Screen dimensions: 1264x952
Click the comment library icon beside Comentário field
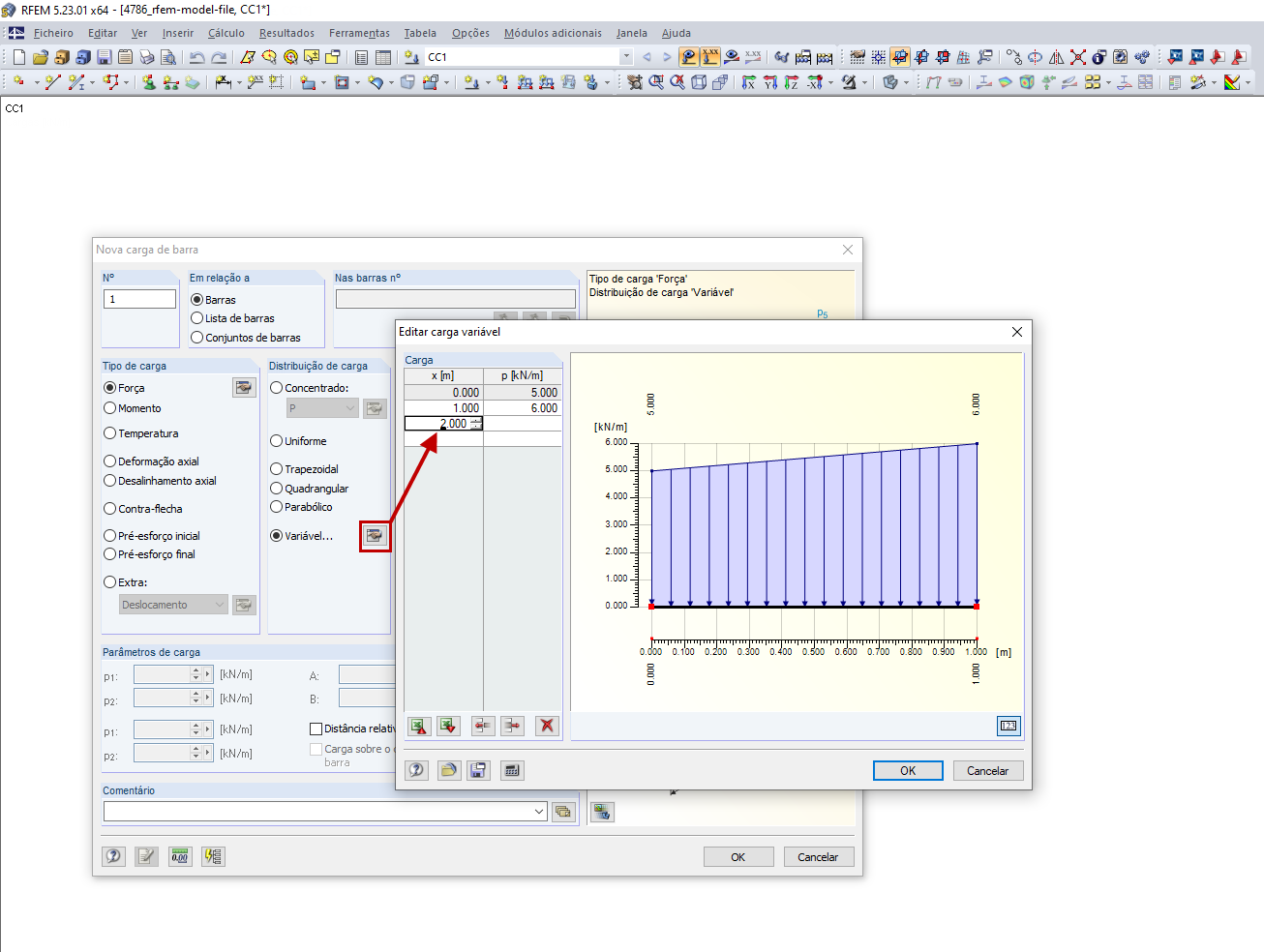pos(563,812)
